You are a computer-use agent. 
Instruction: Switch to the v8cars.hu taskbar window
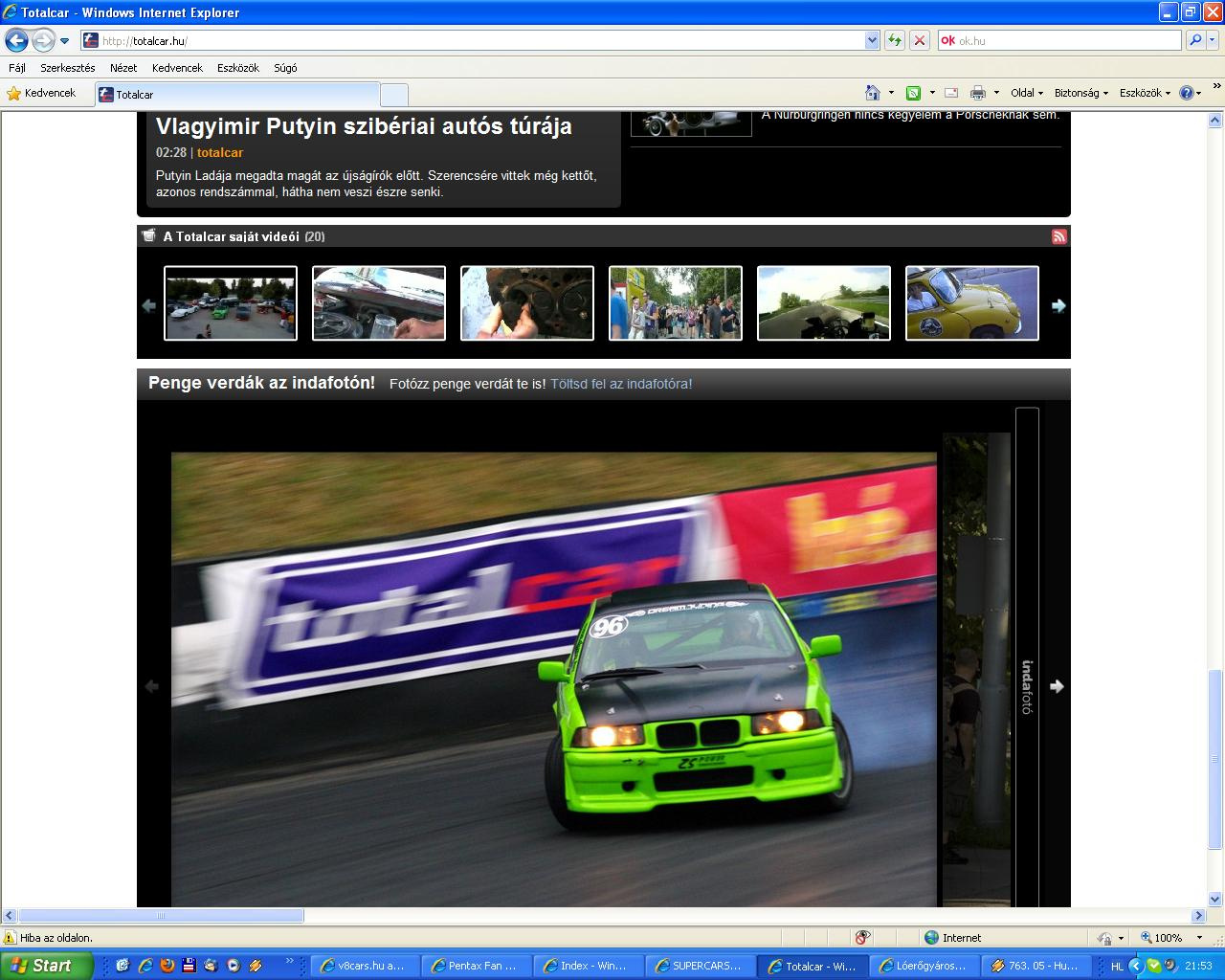click(364, 966)
